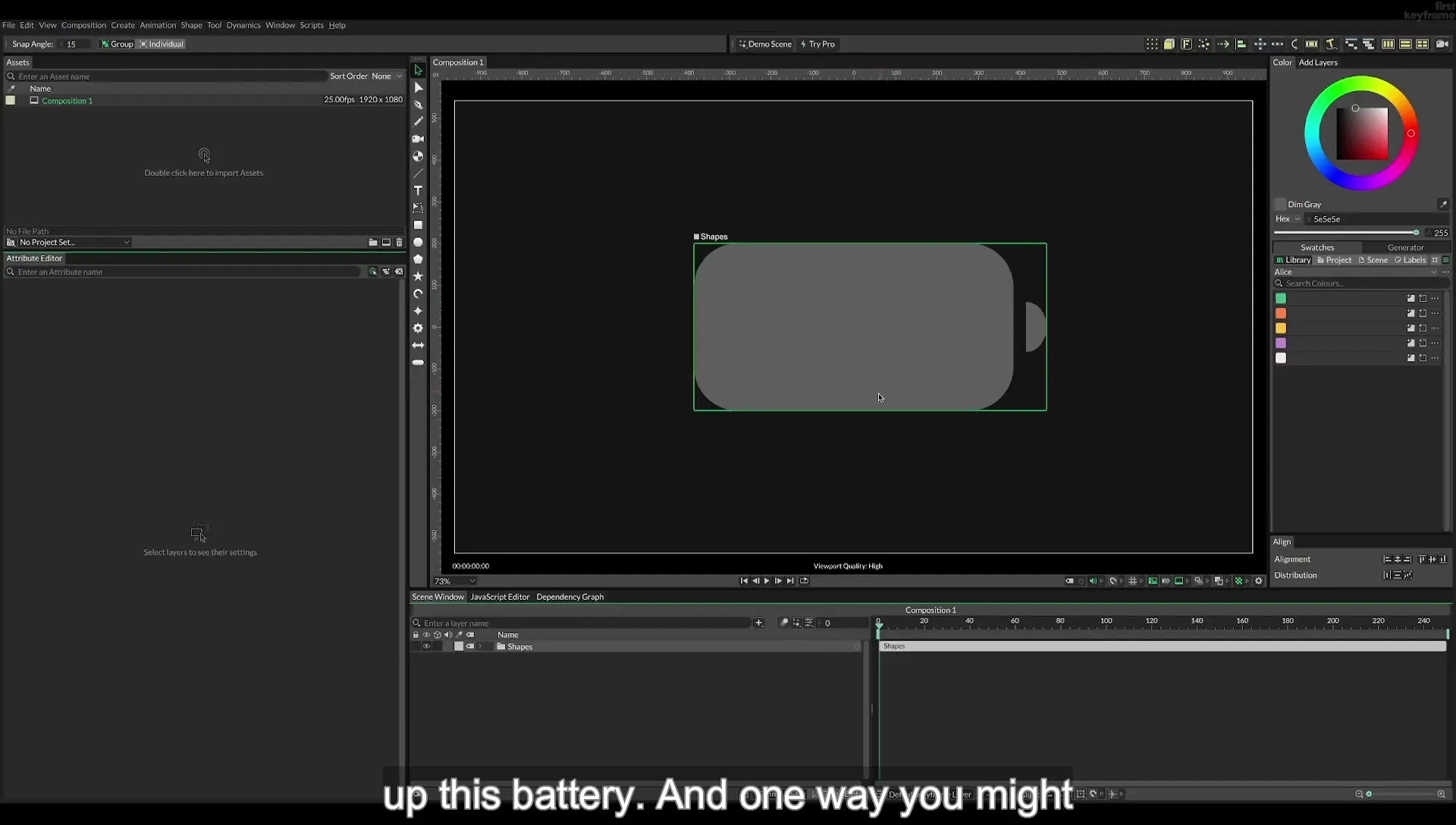Toggle the lock column header icon
The width and height of the screenshot is (1456, 825).
coord(416,635)
